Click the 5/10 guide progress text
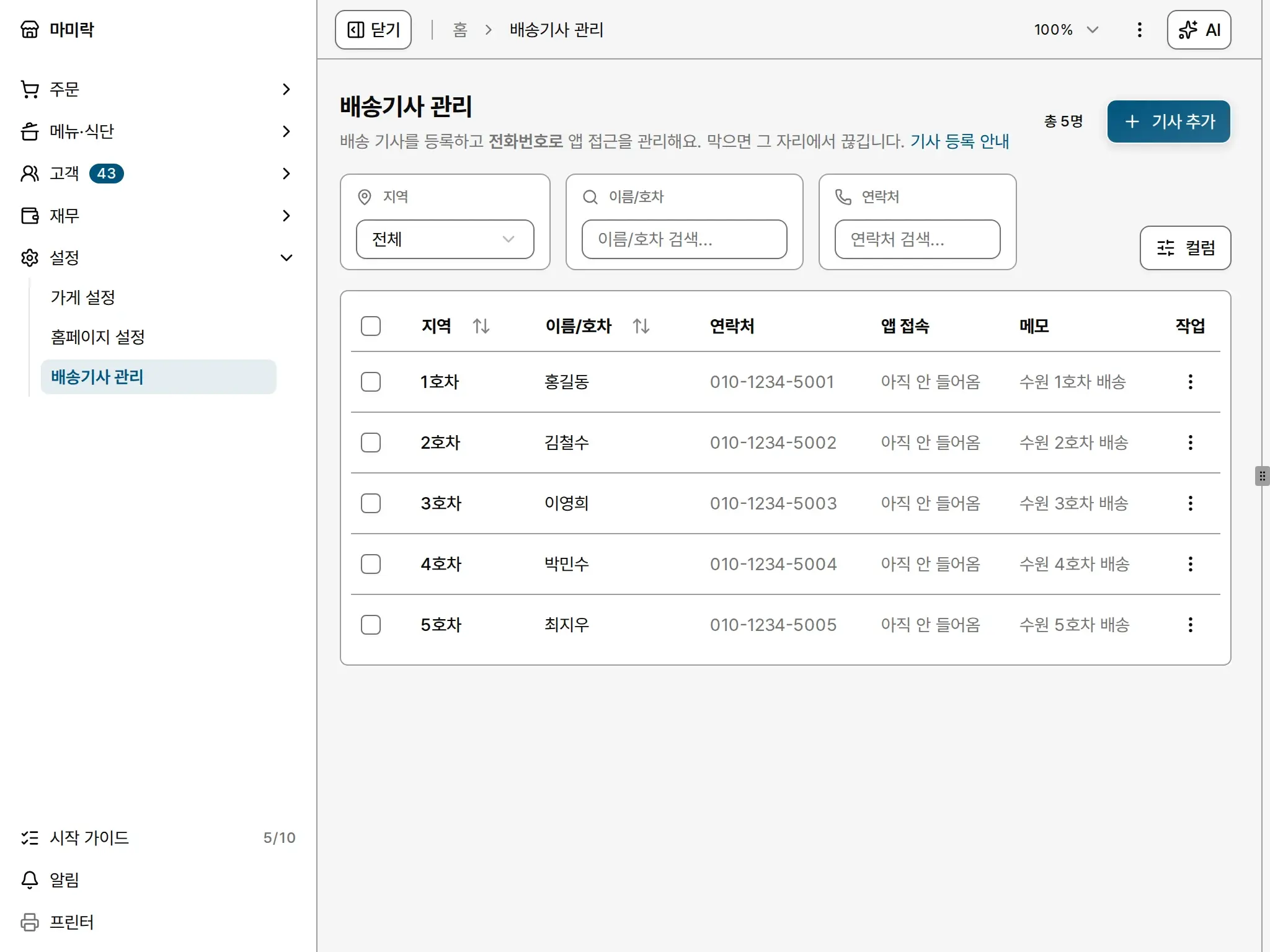 279,838
